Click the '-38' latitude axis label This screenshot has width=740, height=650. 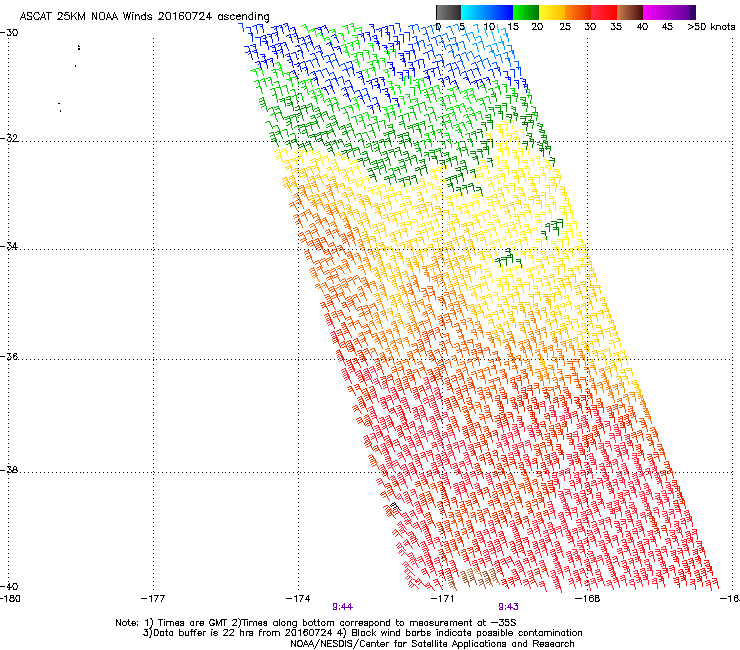point(9,470)
